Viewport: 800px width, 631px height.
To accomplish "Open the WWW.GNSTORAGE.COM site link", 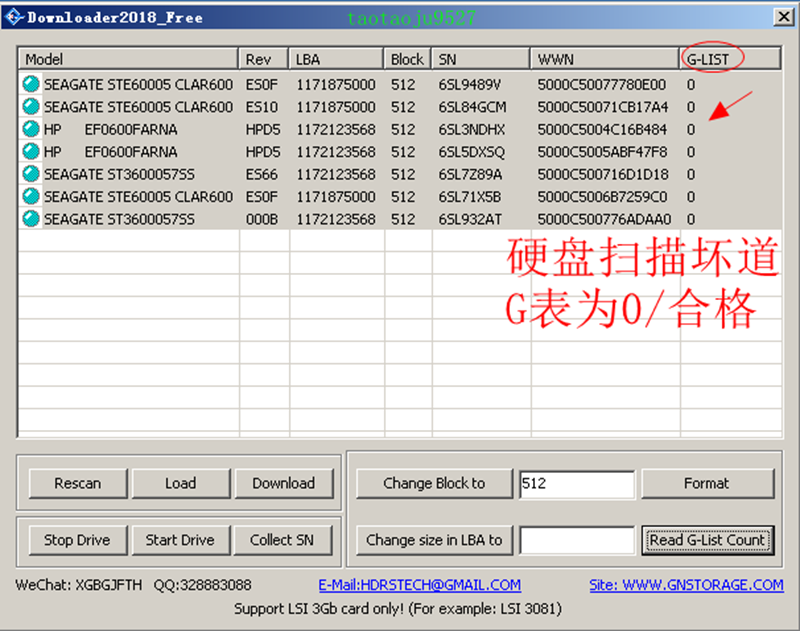I will [686, 585].
